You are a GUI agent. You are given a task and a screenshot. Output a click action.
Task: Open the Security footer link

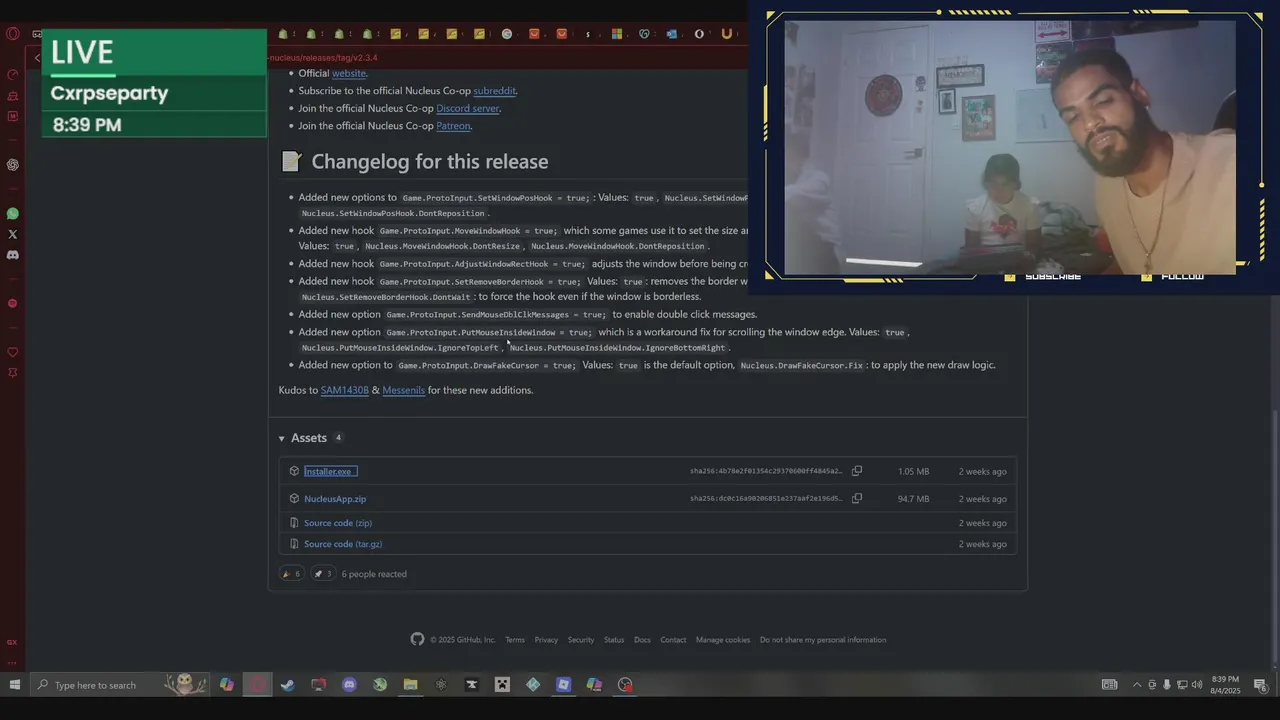[581, 640]
